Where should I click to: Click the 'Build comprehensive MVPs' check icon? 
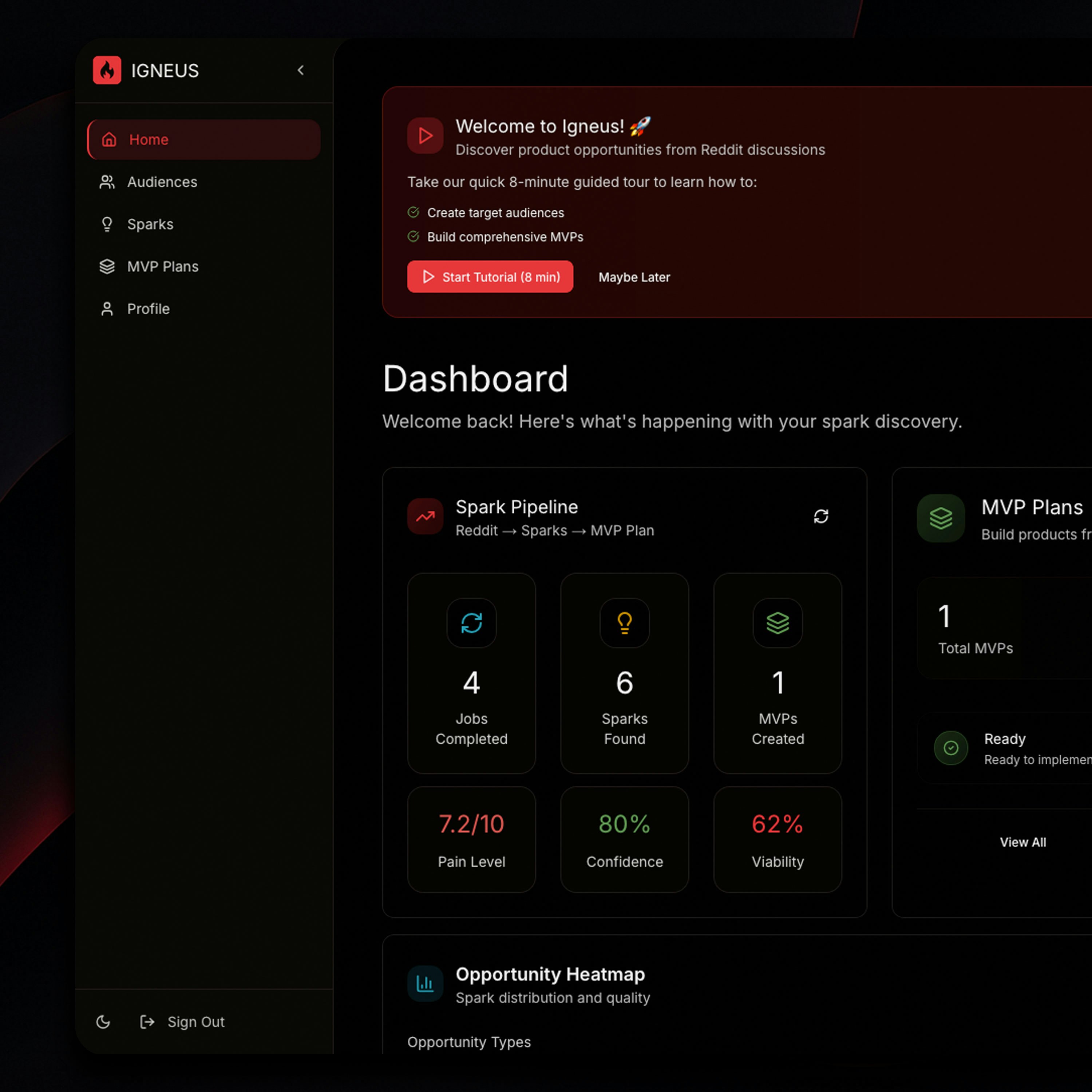click(x=413, y=236)
